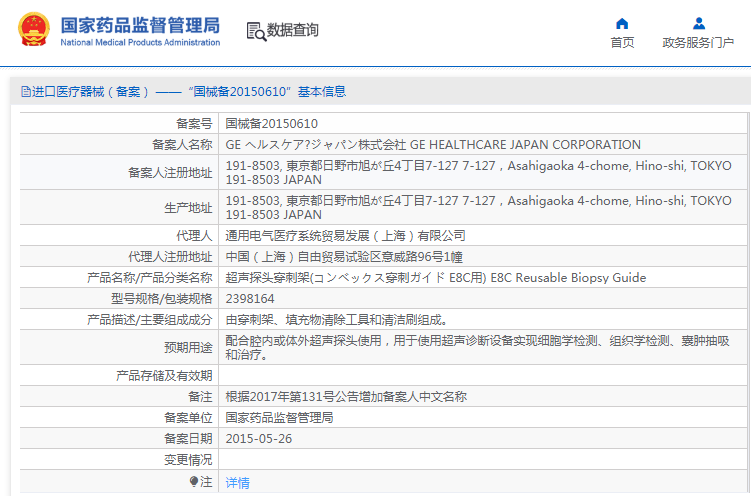Image resolution: width=751 pixels, height=496 pixels.
Task: Click the home house icon
Action: [622, 23]
